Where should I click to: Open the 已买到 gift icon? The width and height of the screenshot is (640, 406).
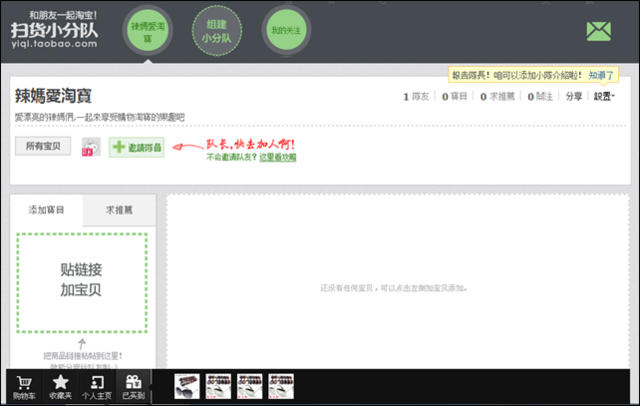[133, 387]
